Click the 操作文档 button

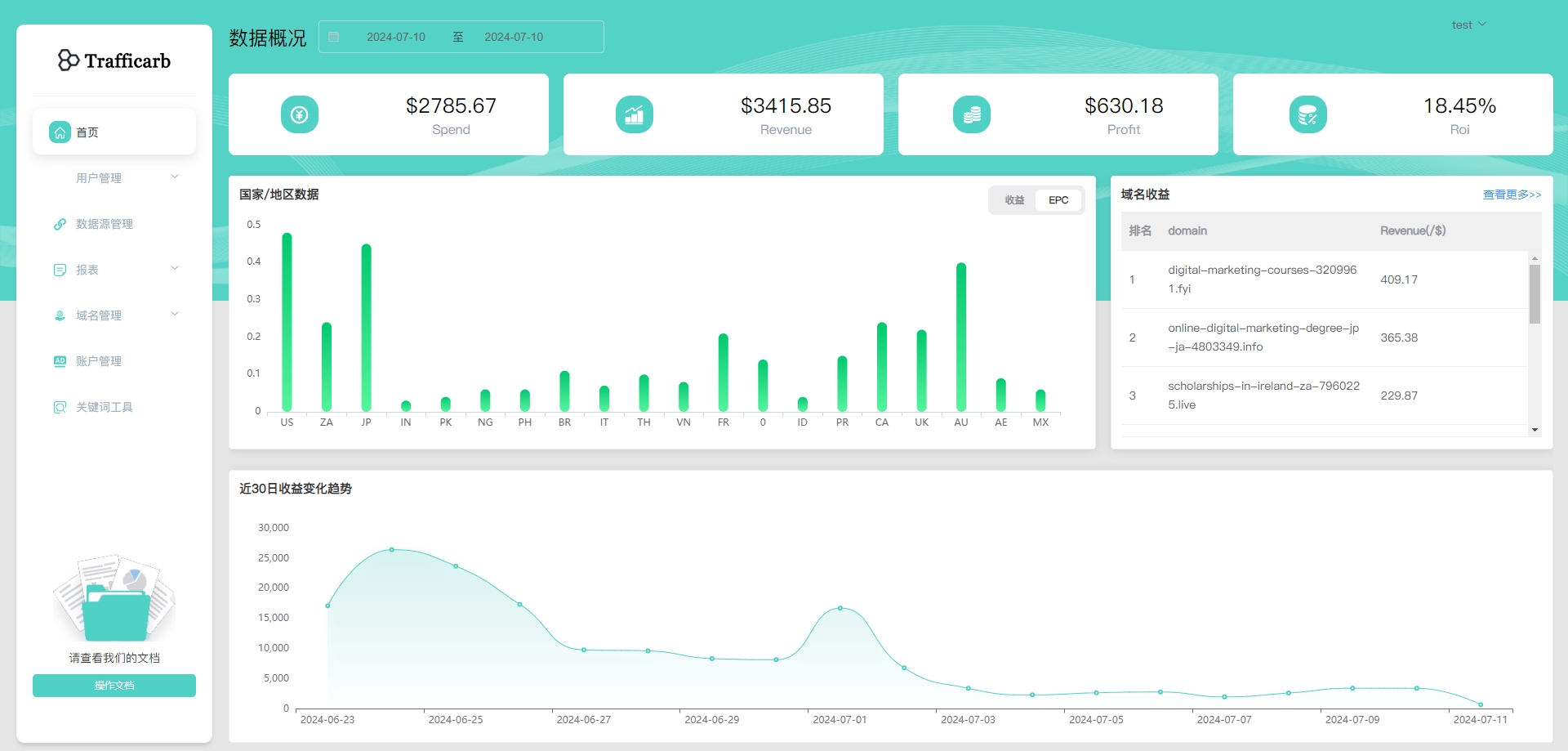click(x=114, y=686)
